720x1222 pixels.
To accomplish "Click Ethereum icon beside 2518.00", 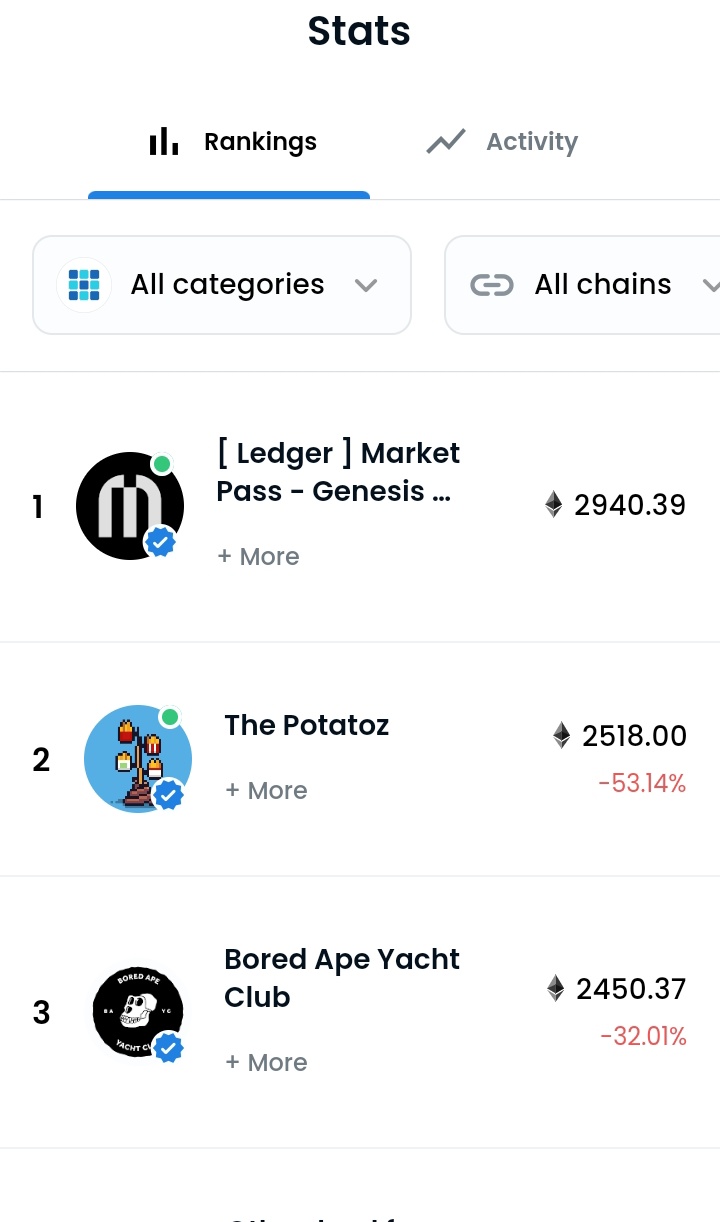I will [562, 736].
